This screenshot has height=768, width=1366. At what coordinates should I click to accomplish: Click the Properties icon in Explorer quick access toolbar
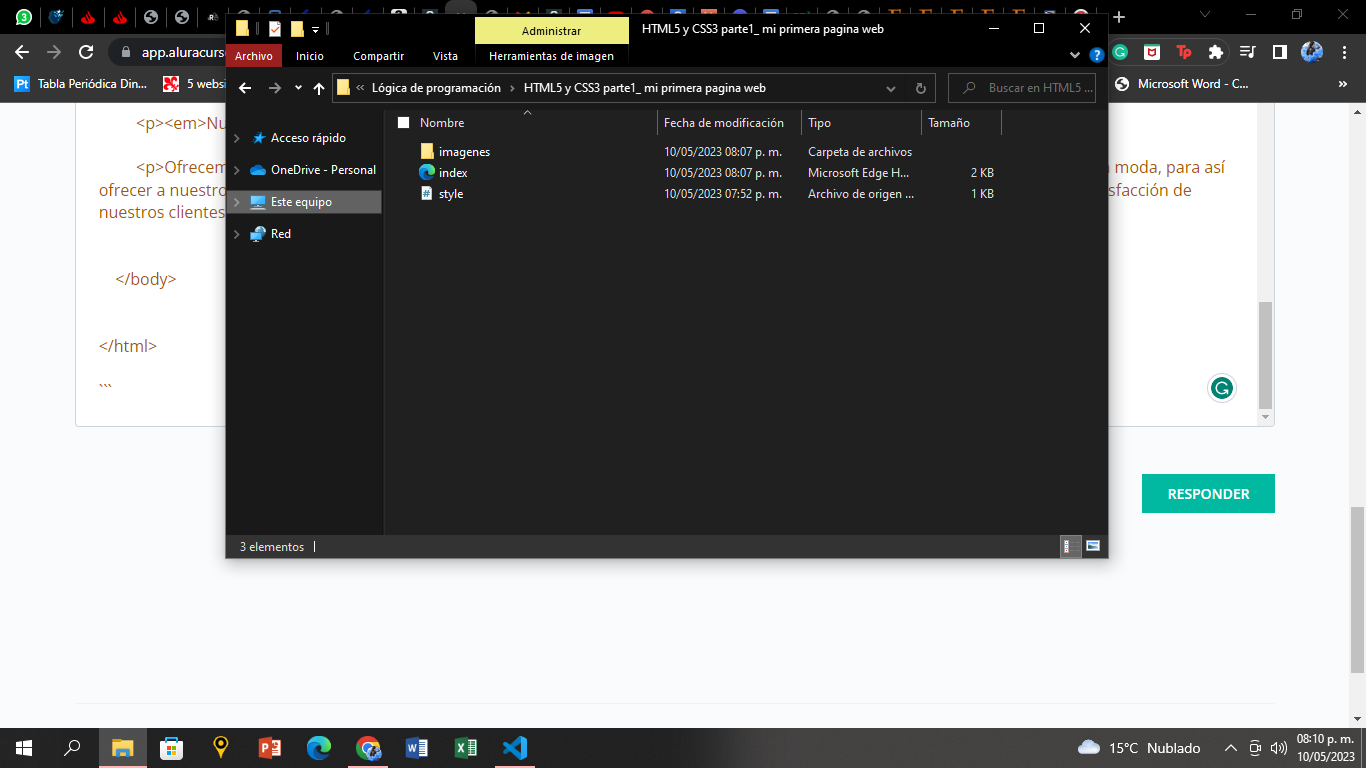(275, 29)
